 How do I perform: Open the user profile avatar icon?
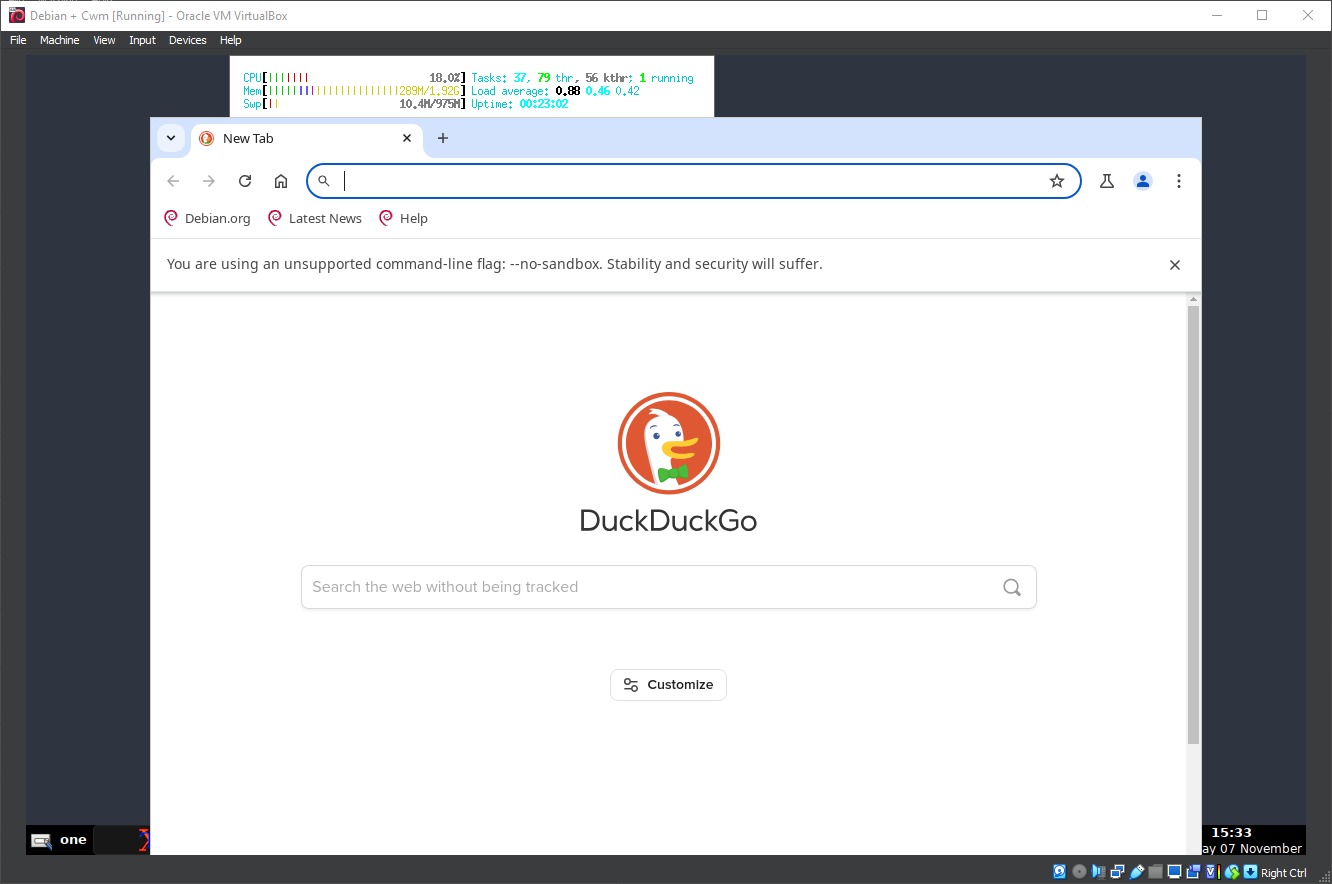(1143, 181)
